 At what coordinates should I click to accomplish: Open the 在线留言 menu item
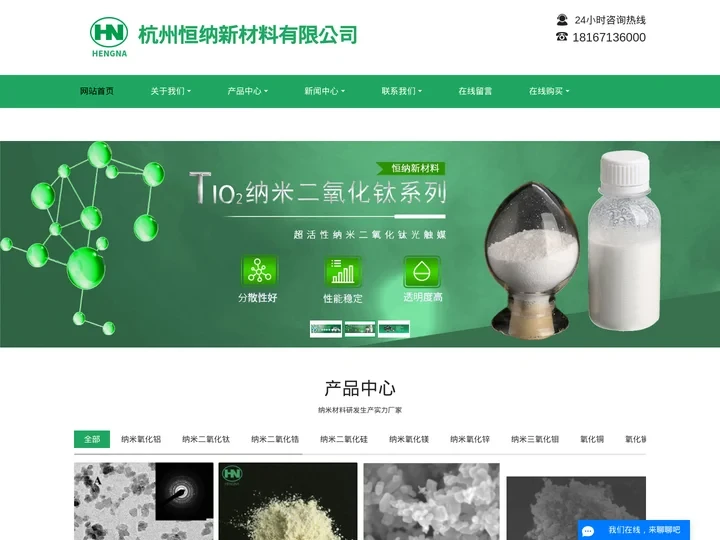(475, 91)
